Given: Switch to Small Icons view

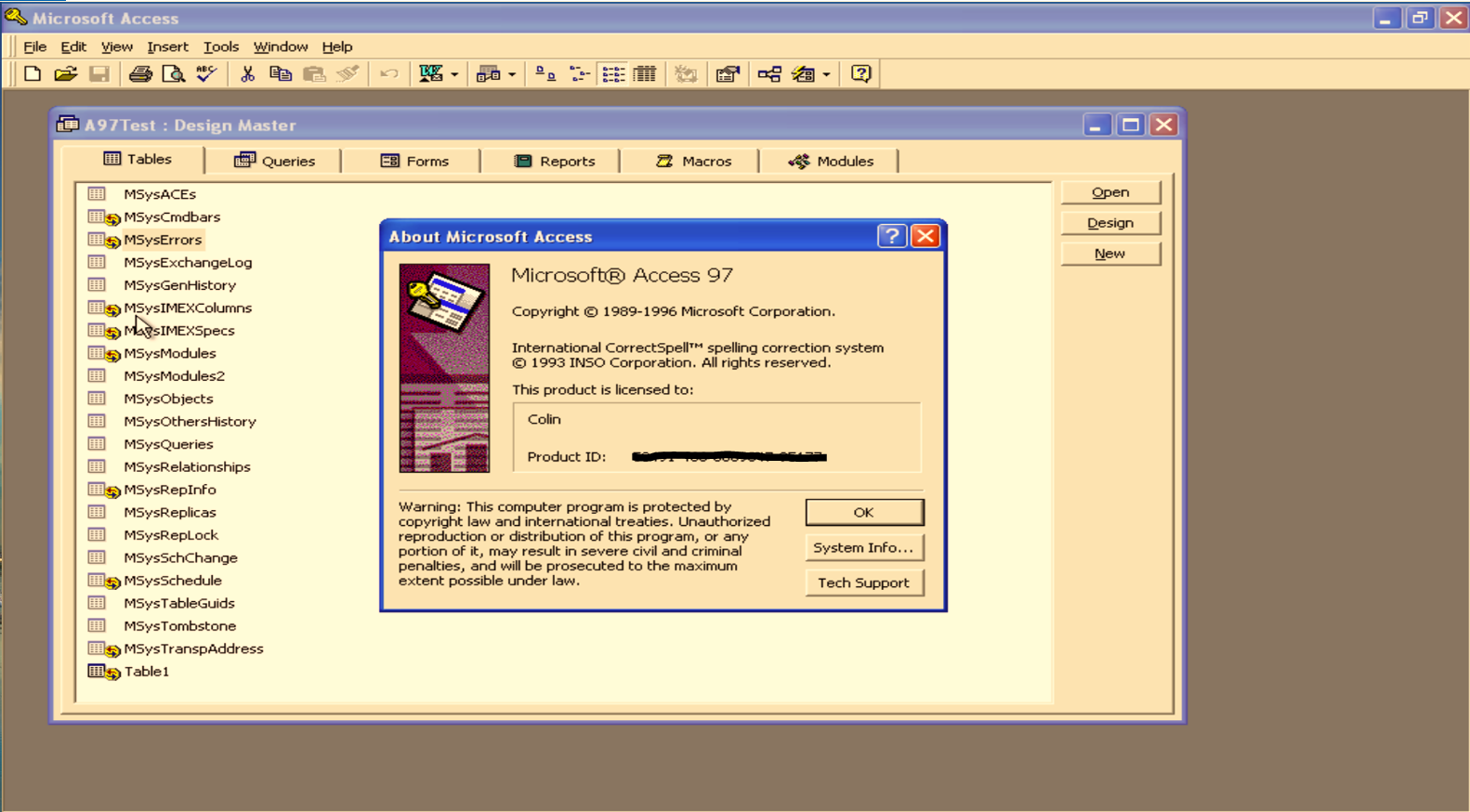Looking at the screenshot, I should (579, 74).
